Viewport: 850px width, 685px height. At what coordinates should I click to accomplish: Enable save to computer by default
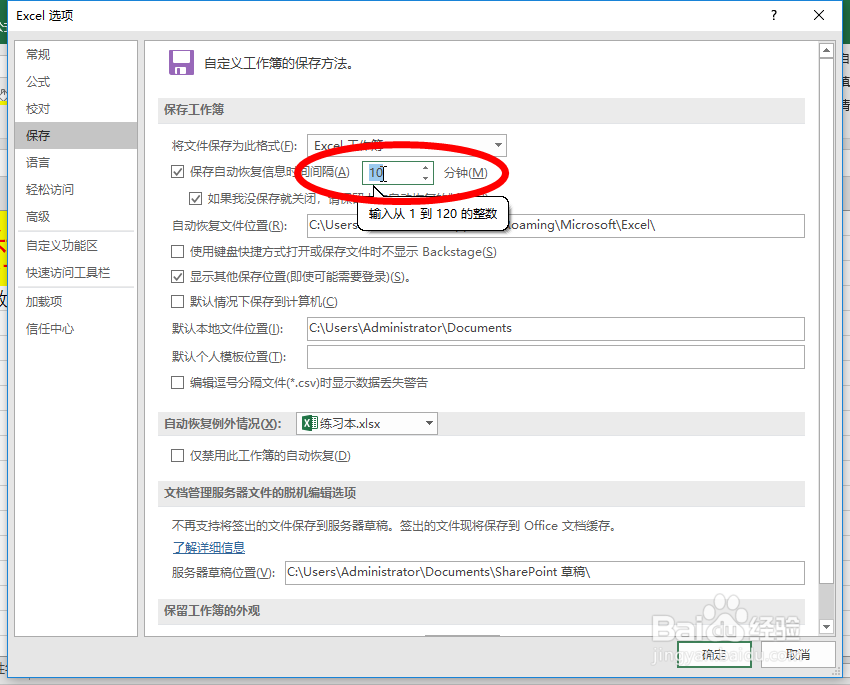177,301
